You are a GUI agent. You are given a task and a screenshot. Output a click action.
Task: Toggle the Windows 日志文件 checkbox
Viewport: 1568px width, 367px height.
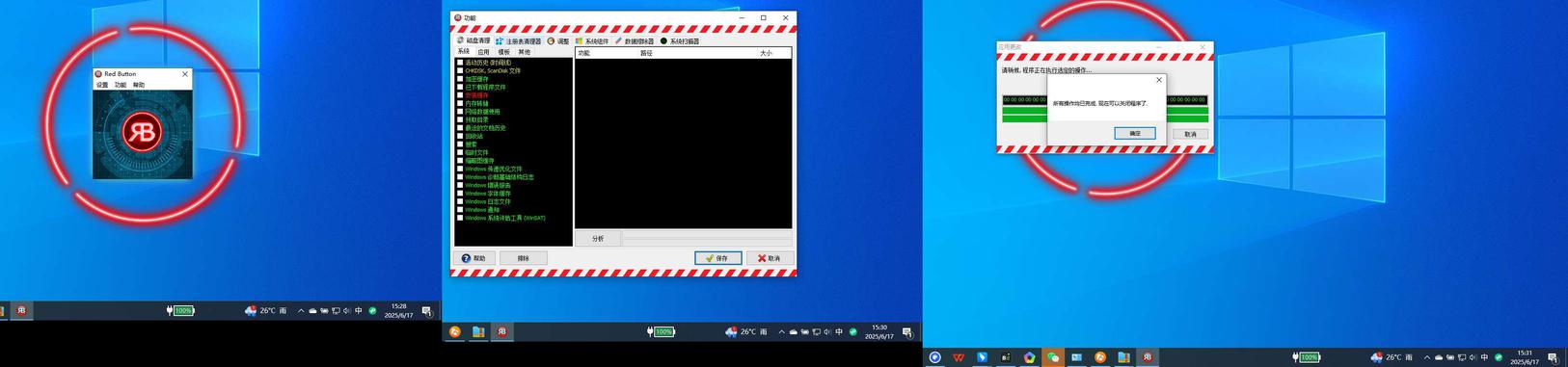460,201
